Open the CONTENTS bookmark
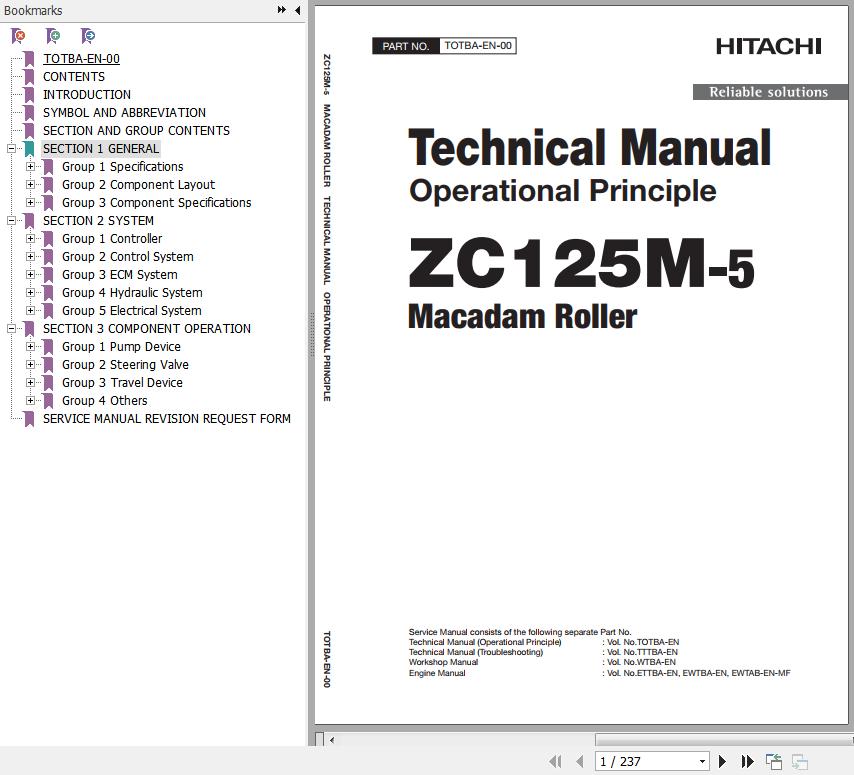Image resolution: width=854 pixels, height=775 pixels. (74, 77)
